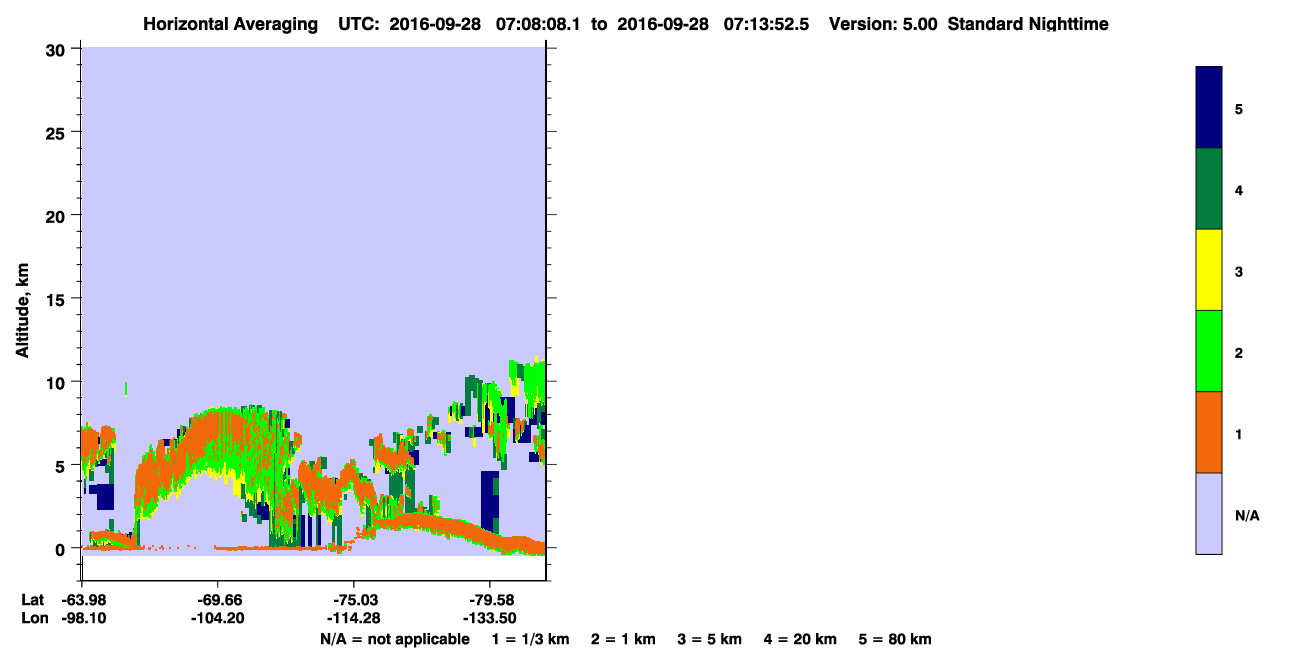
Task: Click the start time '07:08:08.1'
Action: 536,24
